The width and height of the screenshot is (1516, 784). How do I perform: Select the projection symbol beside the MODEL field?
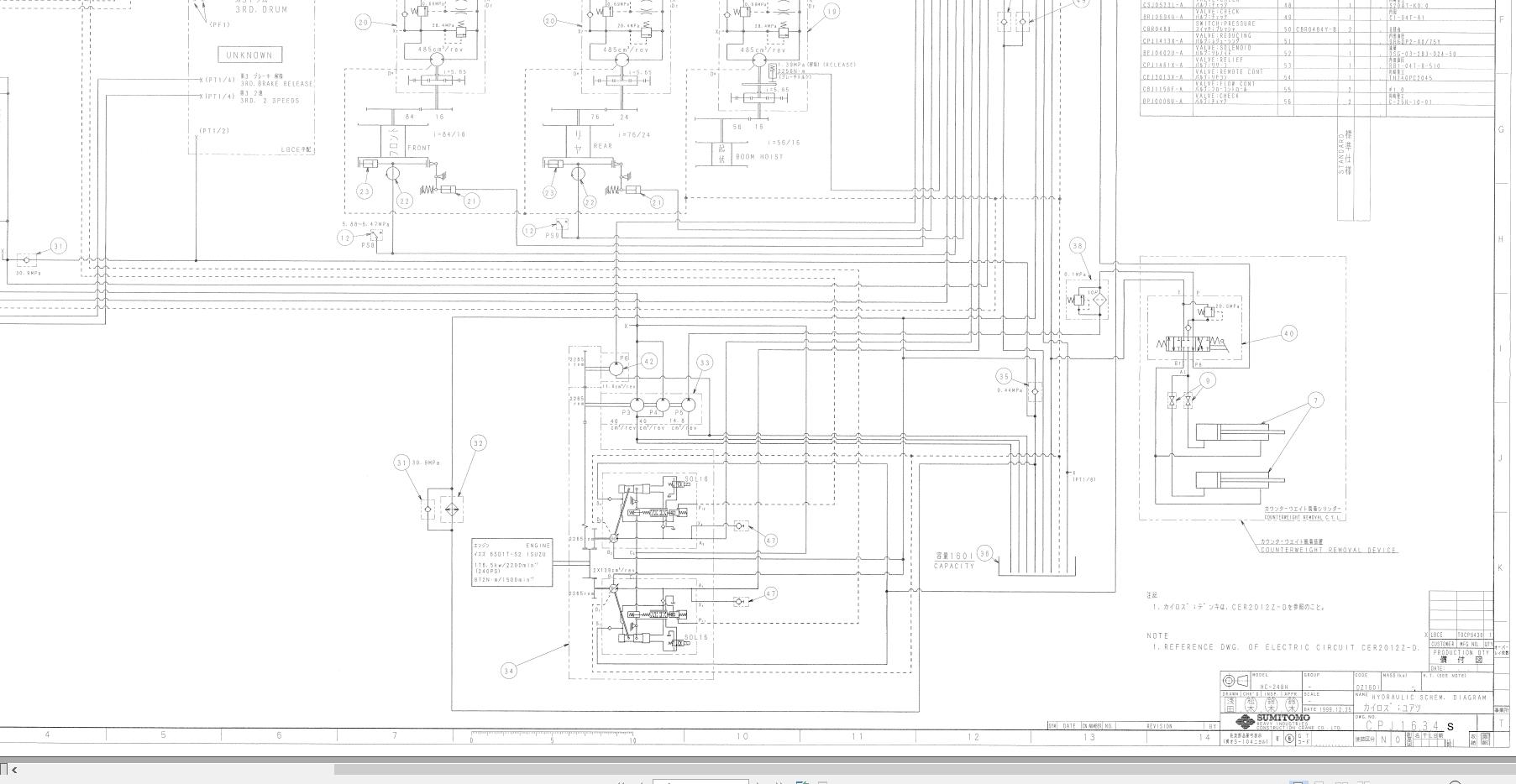[x=1235, y=681]
